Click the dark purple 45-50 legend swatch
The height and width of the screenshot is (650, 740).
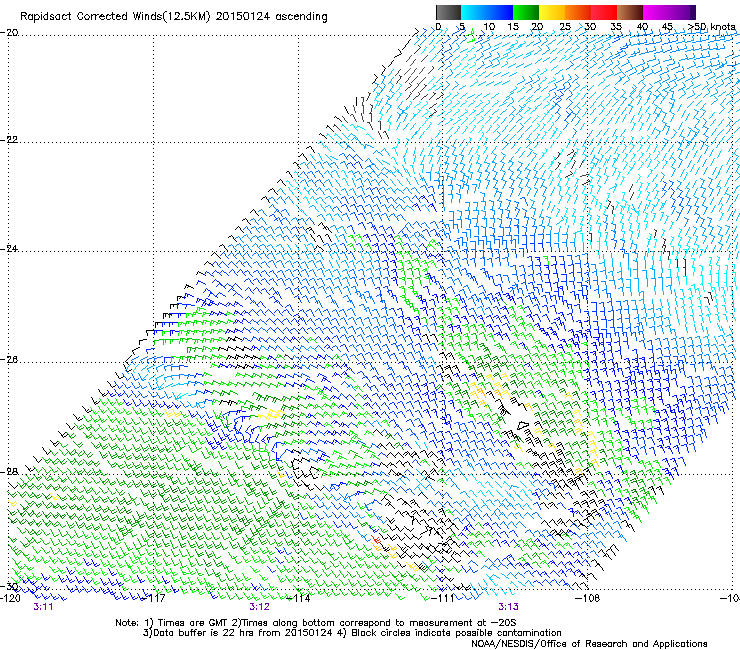pos(682,12)
